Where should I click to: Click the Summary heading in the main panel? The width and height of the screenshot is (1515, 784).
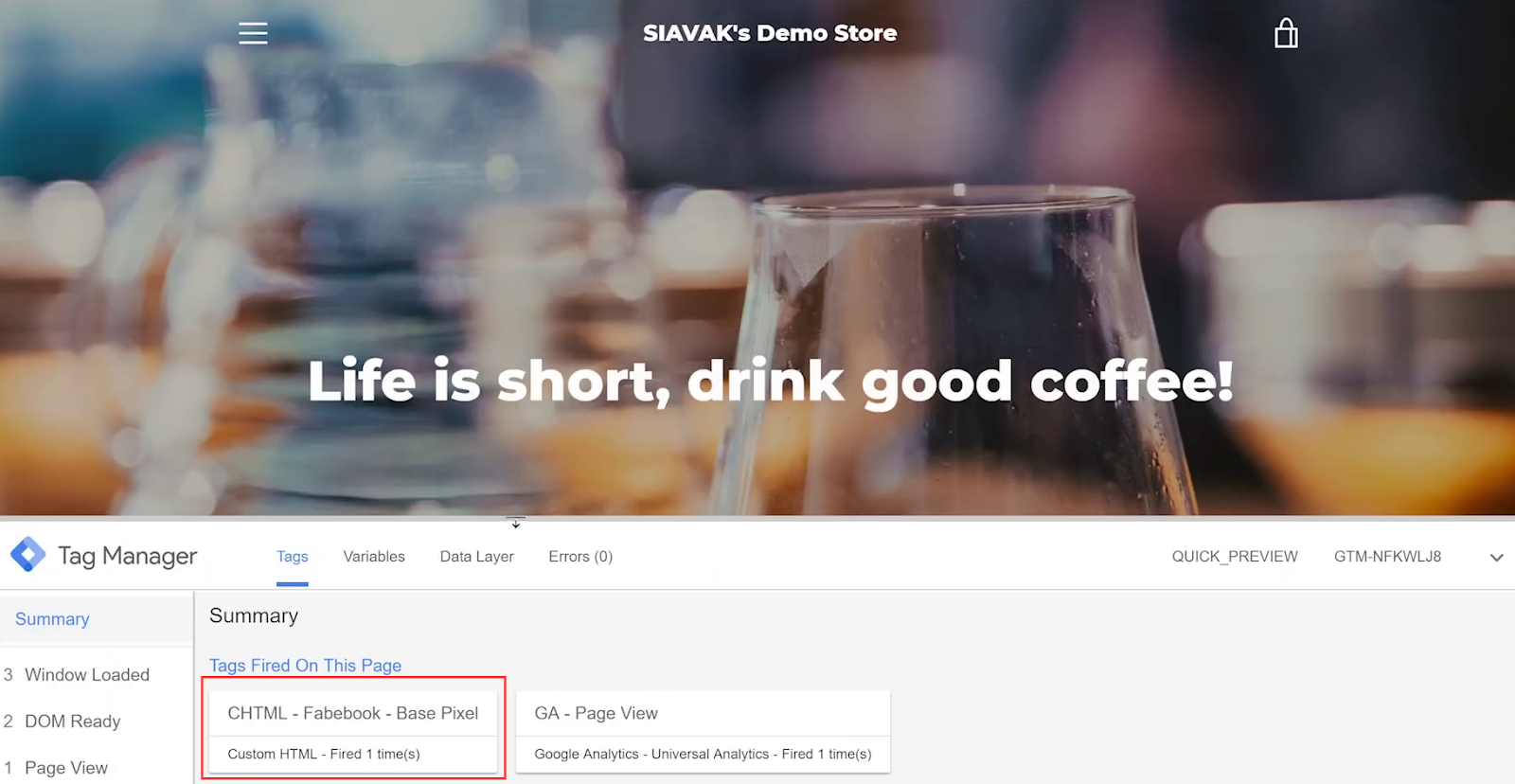tap(254, 615)
